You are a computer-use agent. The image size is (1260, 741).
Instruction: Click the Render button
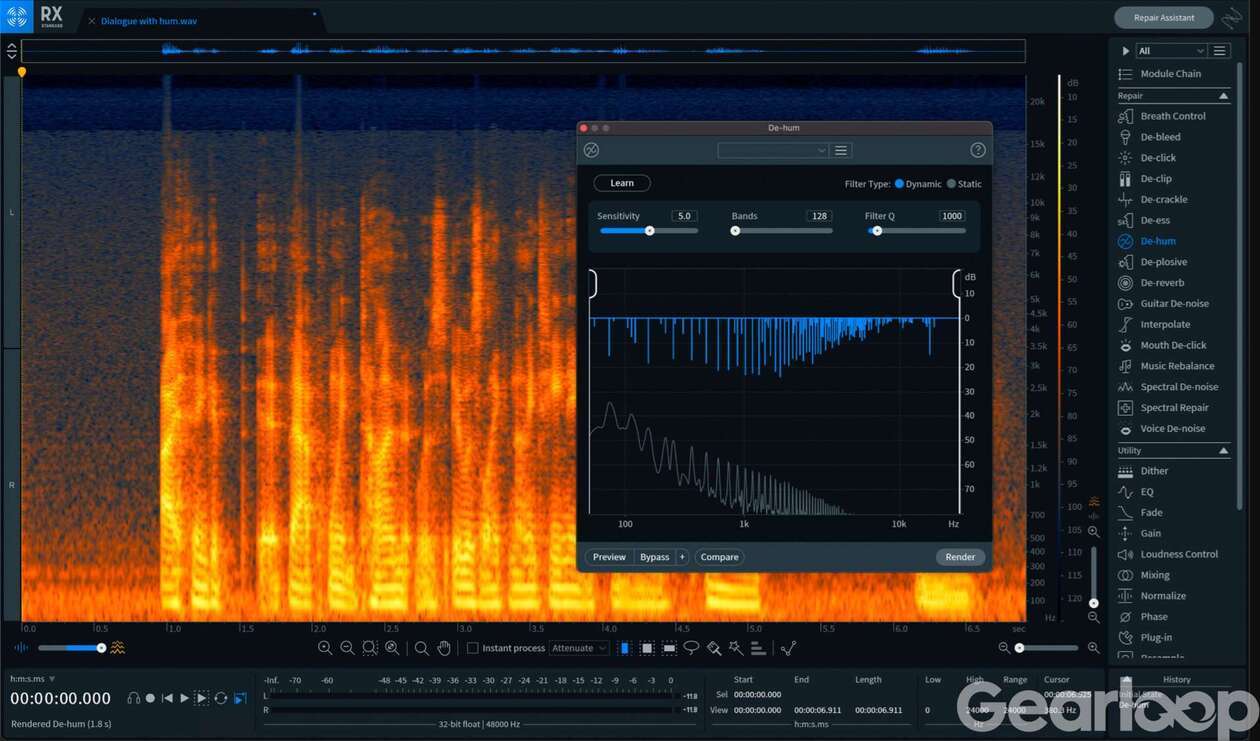coord(960,557)
